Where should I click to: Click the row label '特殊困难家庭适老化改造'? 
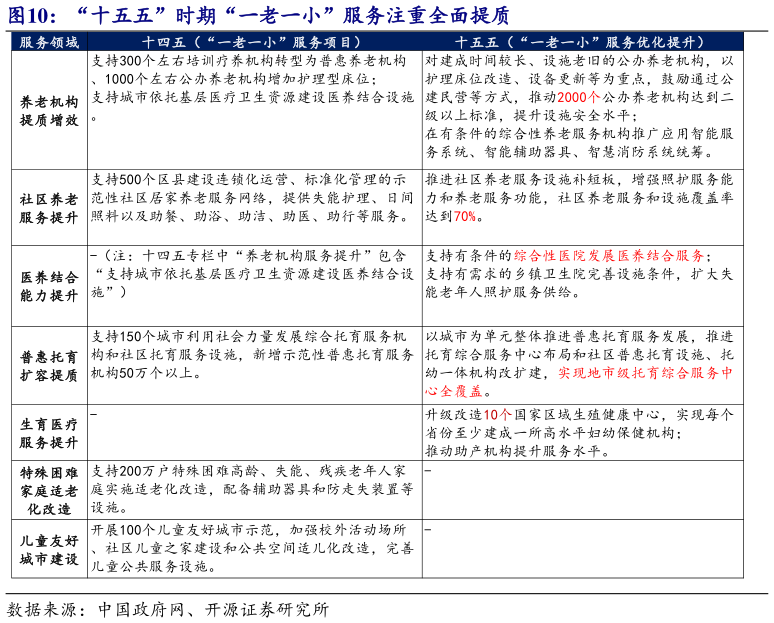coord(49,491)
